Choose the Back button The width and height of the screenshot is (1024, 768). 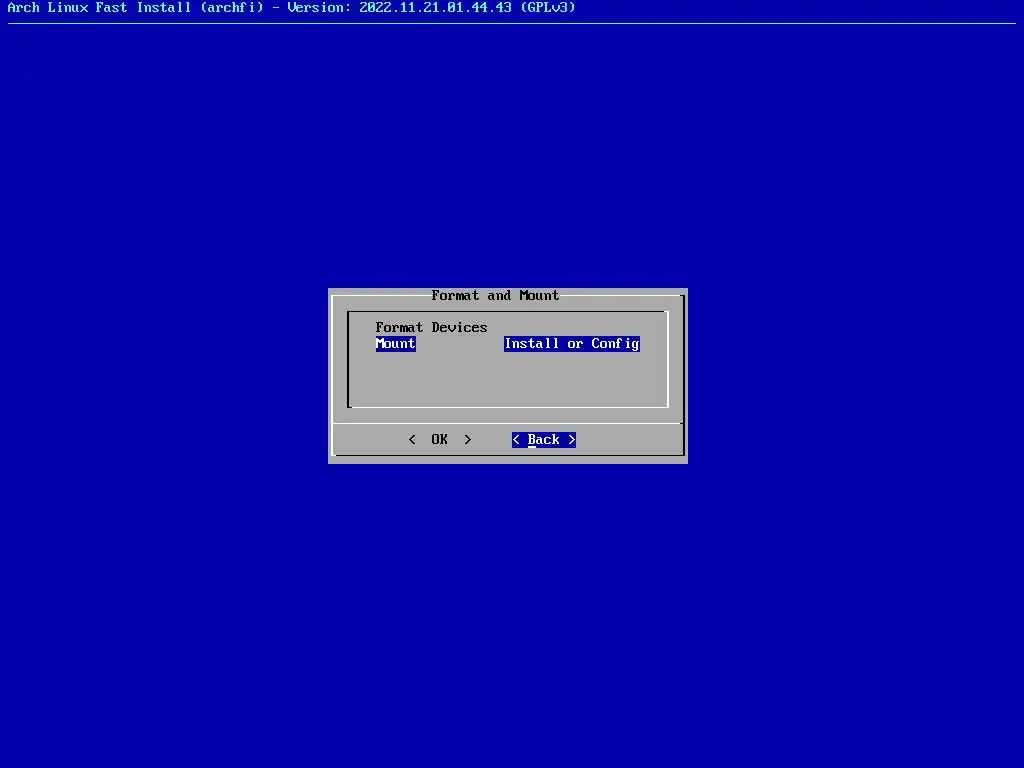pos(543,440)
